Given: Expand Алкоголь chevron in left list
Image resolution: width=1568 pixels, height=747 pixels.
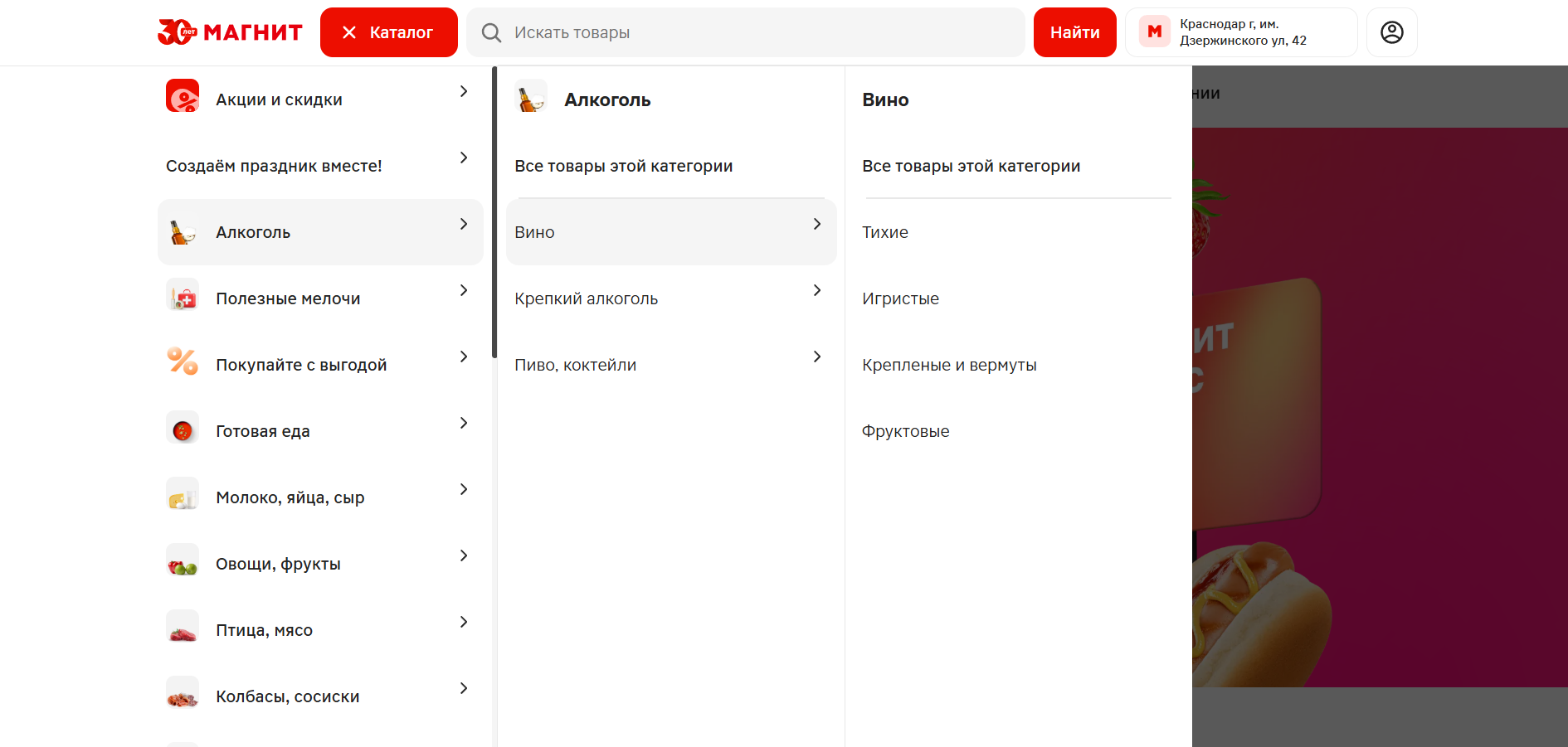Looking at the screenshot, I should point(464,224).
